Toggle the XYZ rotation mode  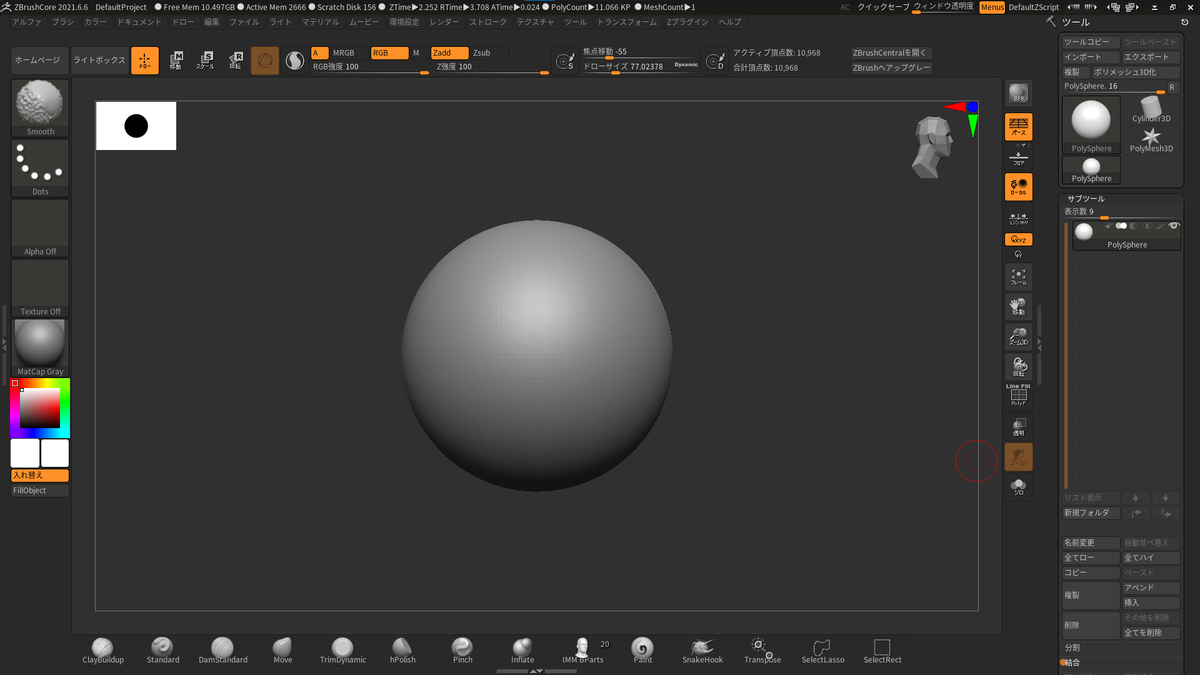tap(1018, 240)
